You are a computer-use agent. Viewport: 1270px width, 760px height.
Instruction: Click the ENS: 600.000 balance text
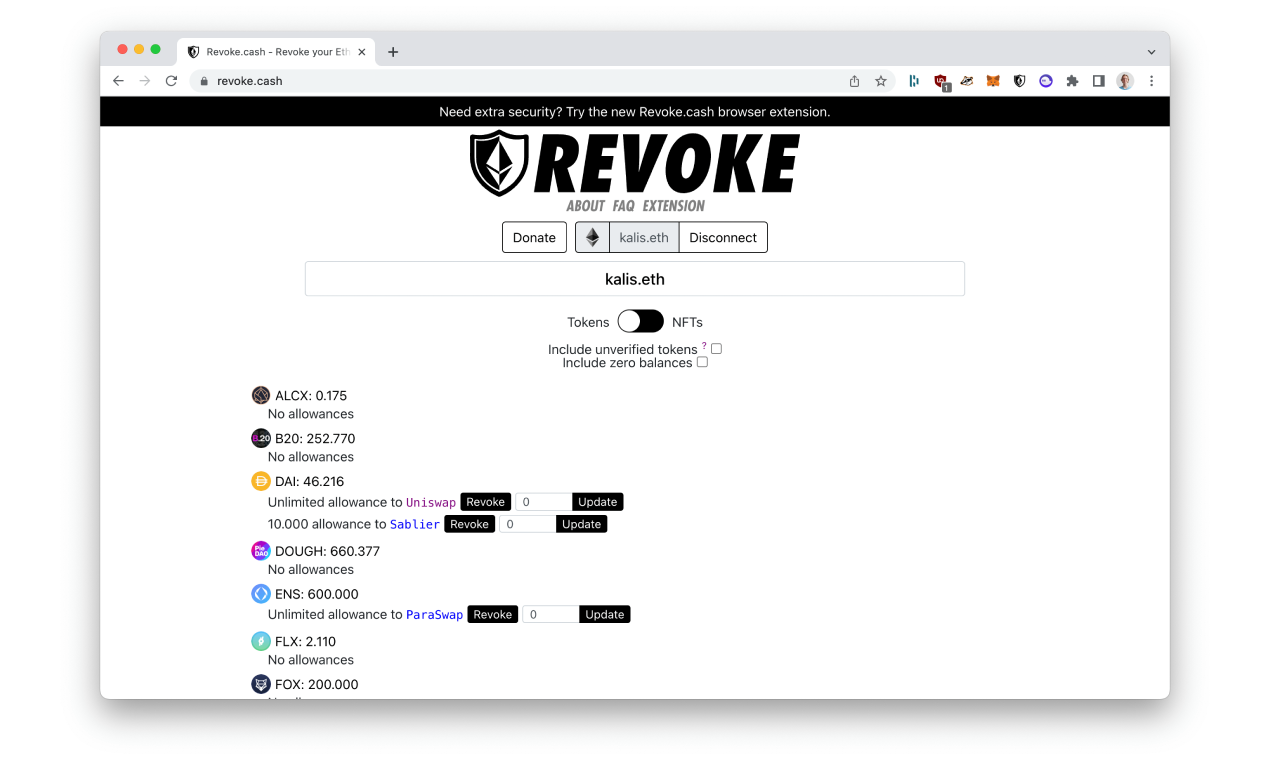click(316, 594)
